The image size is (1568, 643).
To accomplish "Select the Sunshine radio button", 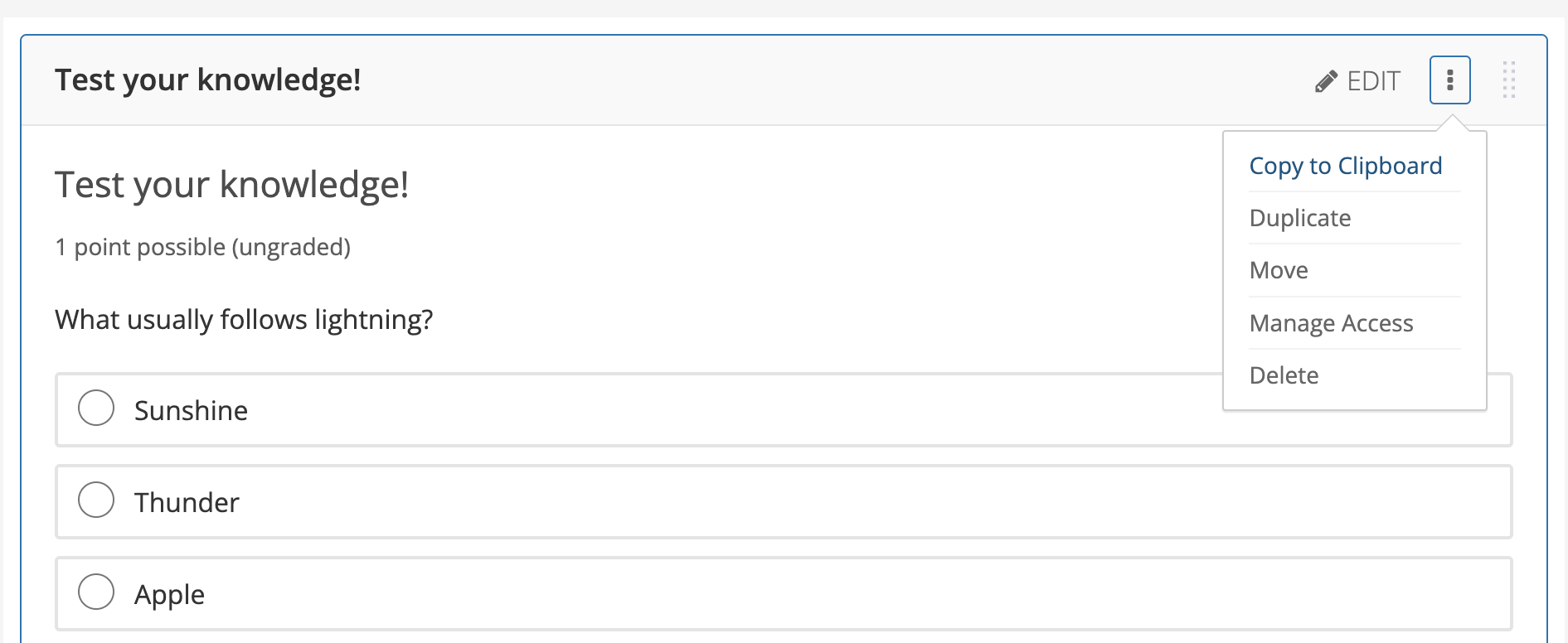I will (x=96, y=409).
